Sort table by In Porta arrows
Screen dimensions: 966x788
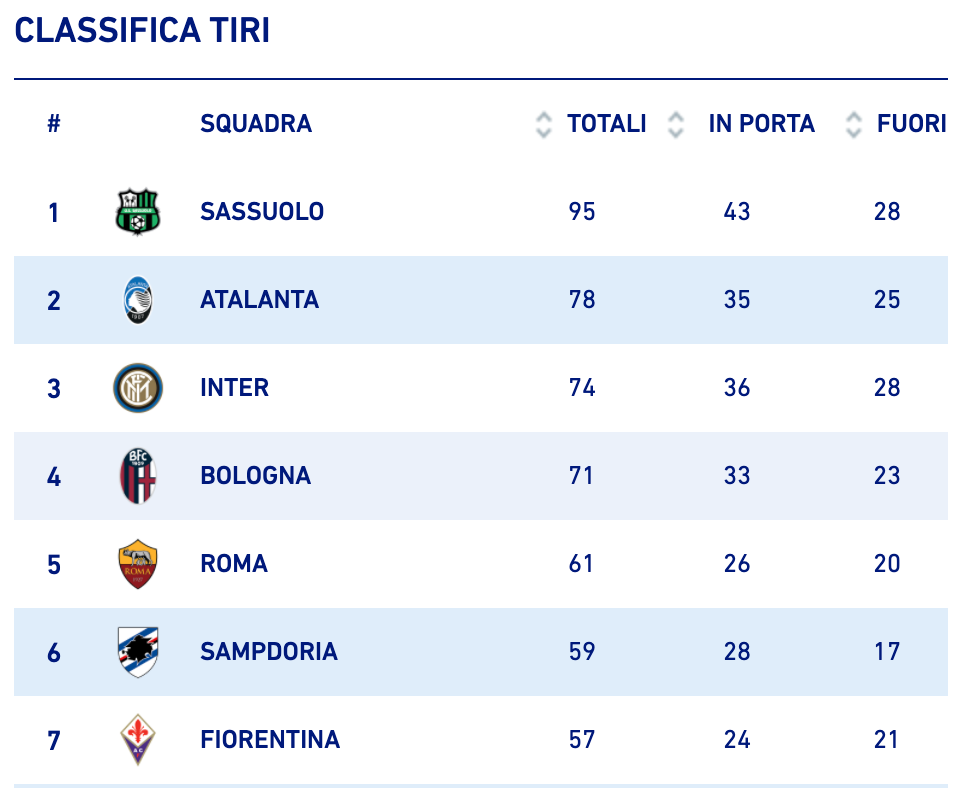[676, 124]
